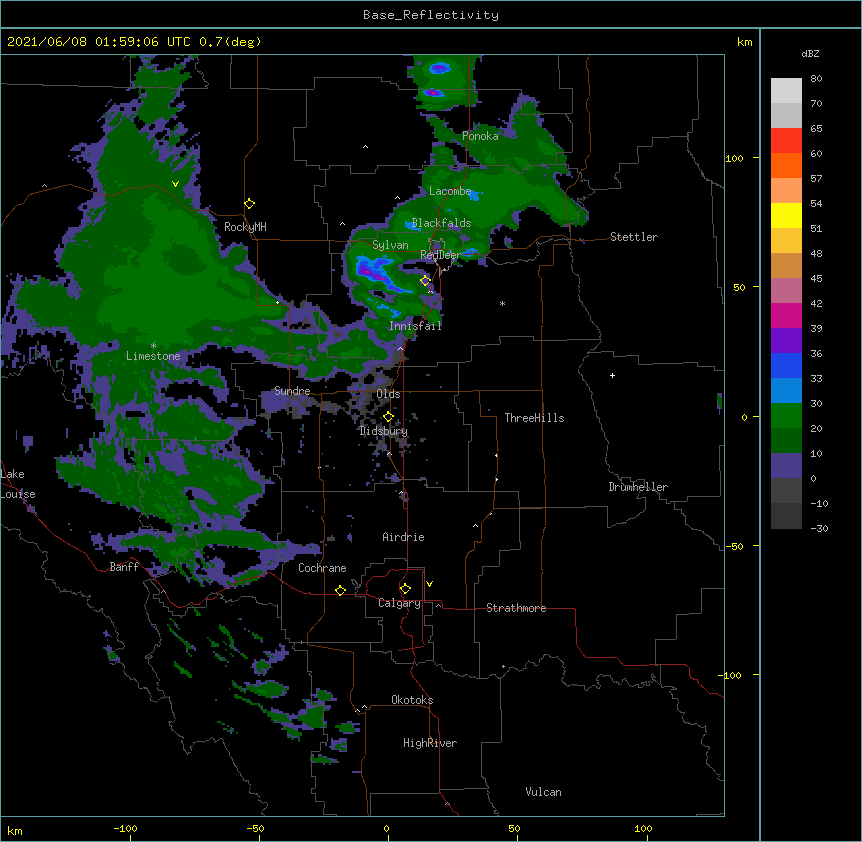862x842 pixels.
Task: Pick the yellow 51-54 dBZ legend swatch
Action: click(786, 215)
